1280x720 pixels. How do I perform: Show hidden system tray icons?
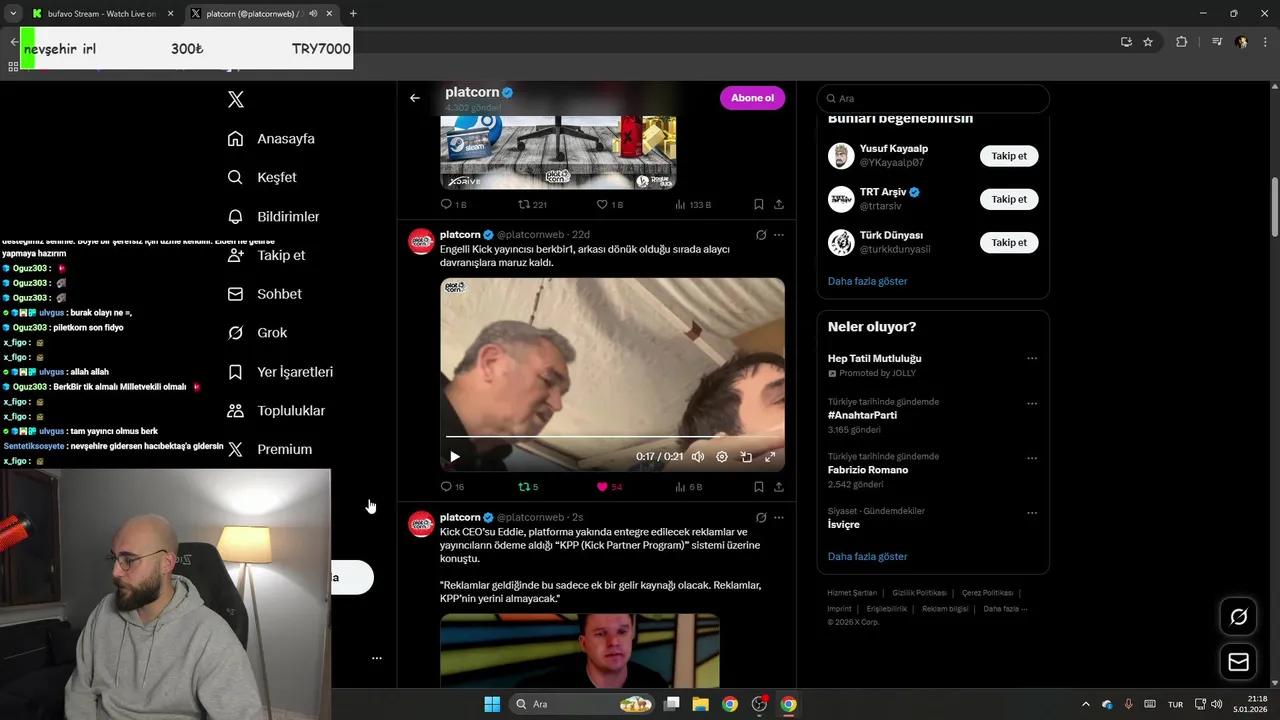pyautogui.click(x=1086, y=704)
